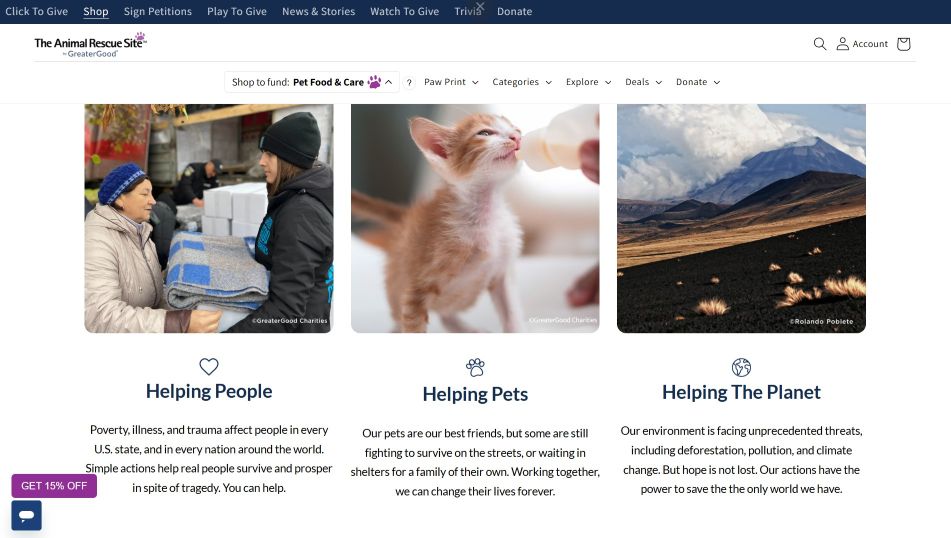
Task: Open the Deals dropdown menu
Action: (x=644, y=82)
